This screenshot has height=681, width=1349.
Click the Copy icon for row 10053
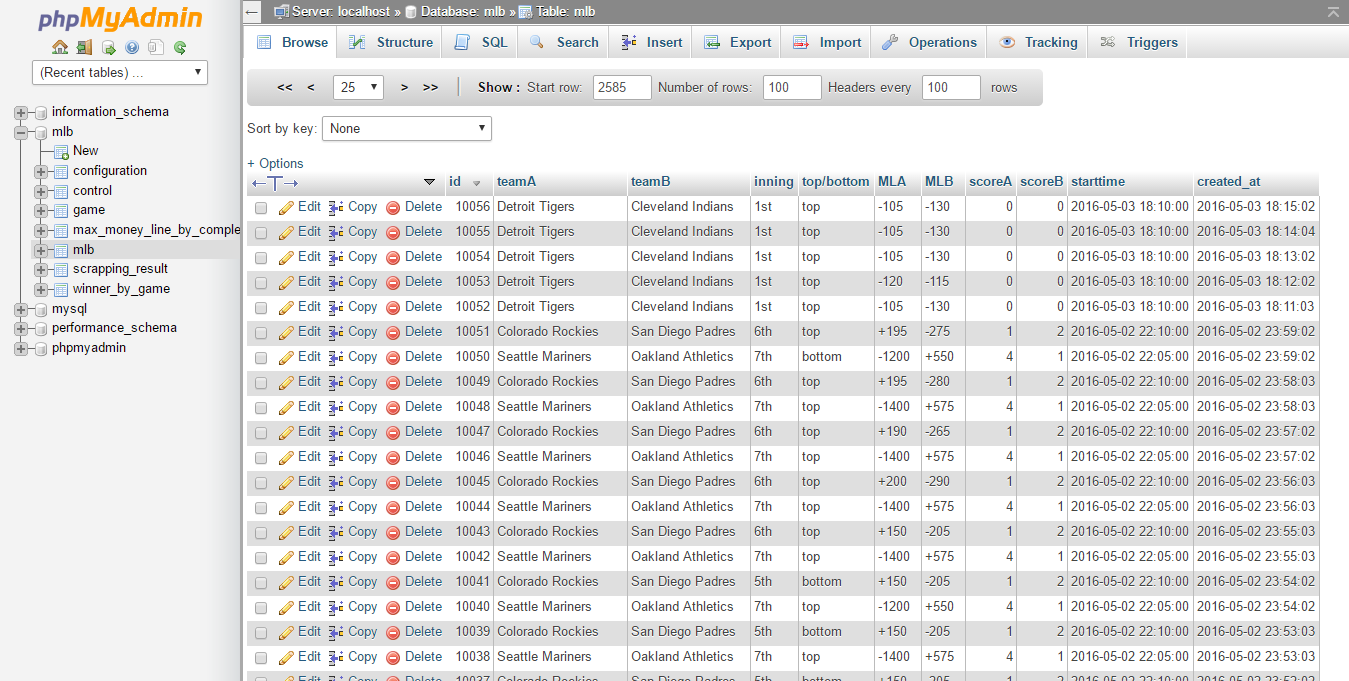[336, 282]
